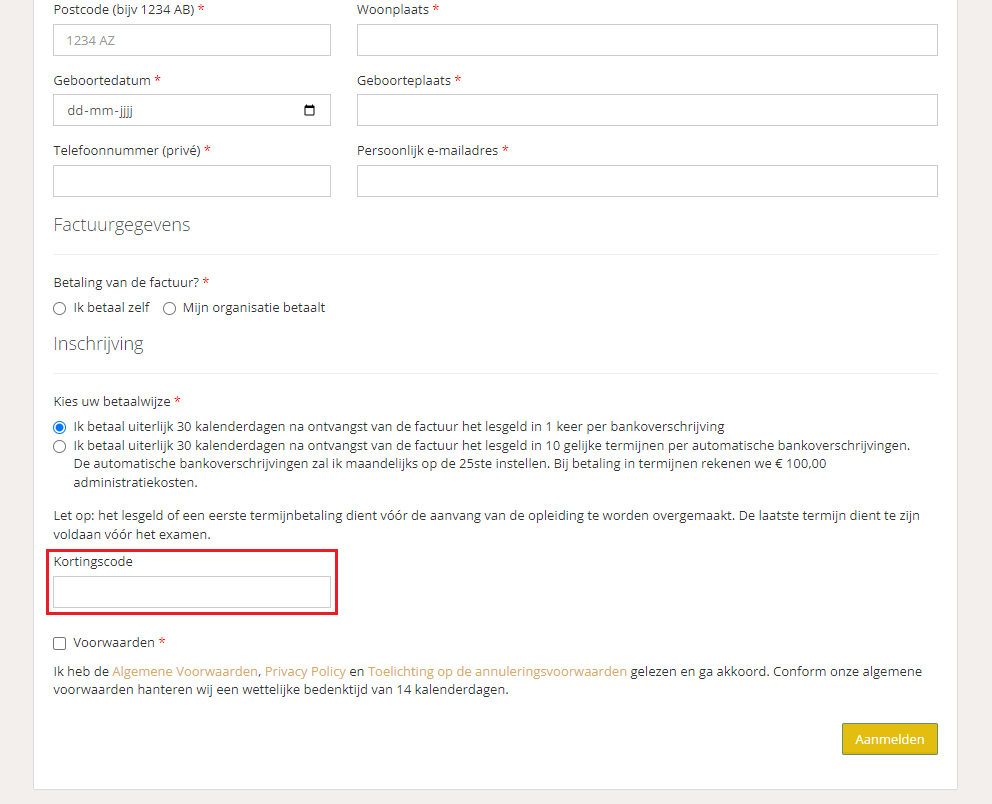Select 'Mijn organisatie betaalt' payment option

point(169,308)
